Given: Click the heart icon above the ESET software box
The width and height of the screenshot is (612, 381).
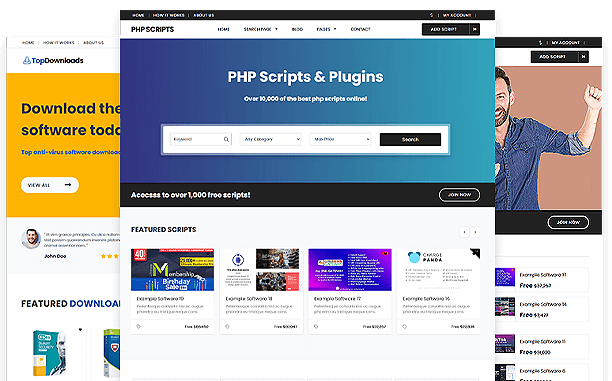Looking at the screenshot, I should tap(80, 330).
